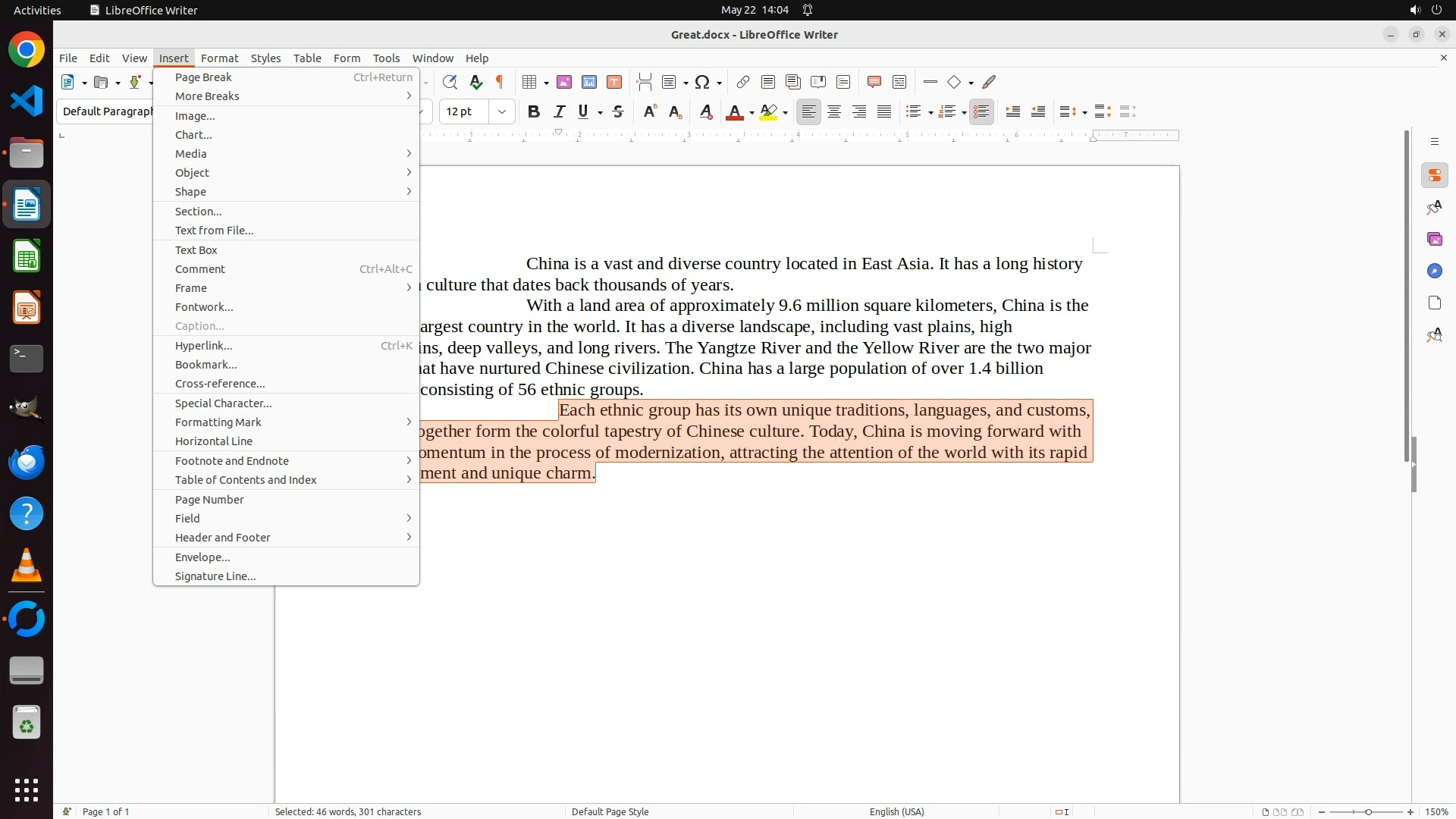Click the Insert Hyperlink chain icon
The height and width of the screenshot is (819, 1456).
743,82
